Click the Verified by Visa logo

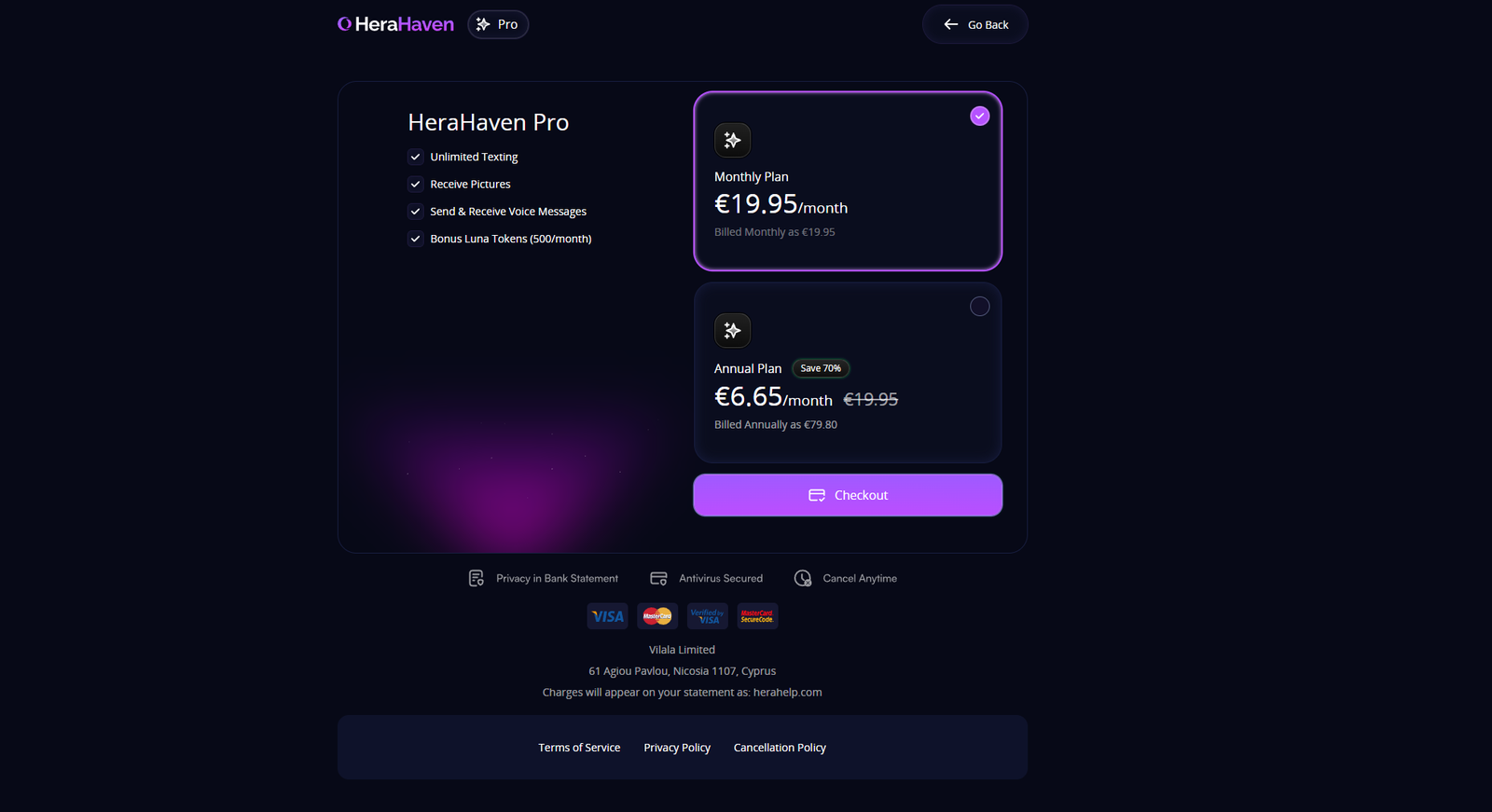(707, 616)
